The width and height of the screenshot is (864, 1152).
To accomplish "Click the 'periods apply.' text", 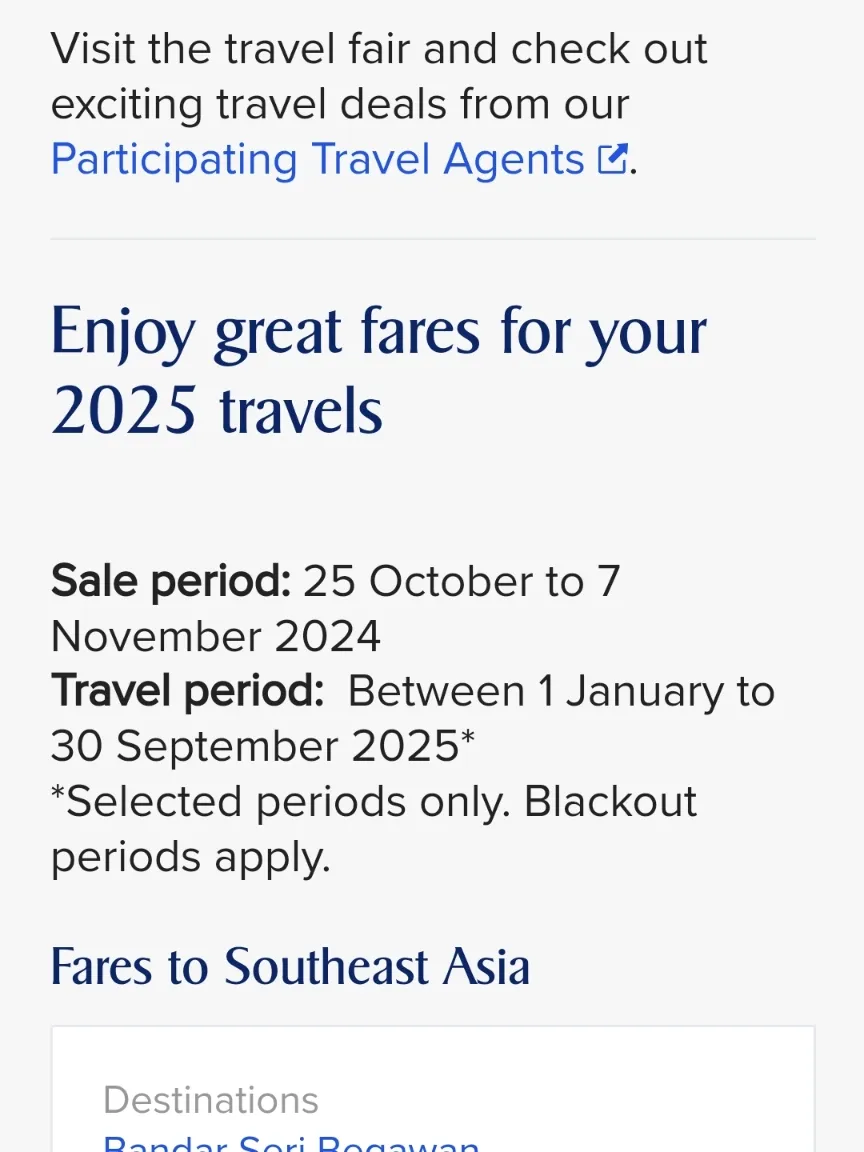I will coord(190,857).
